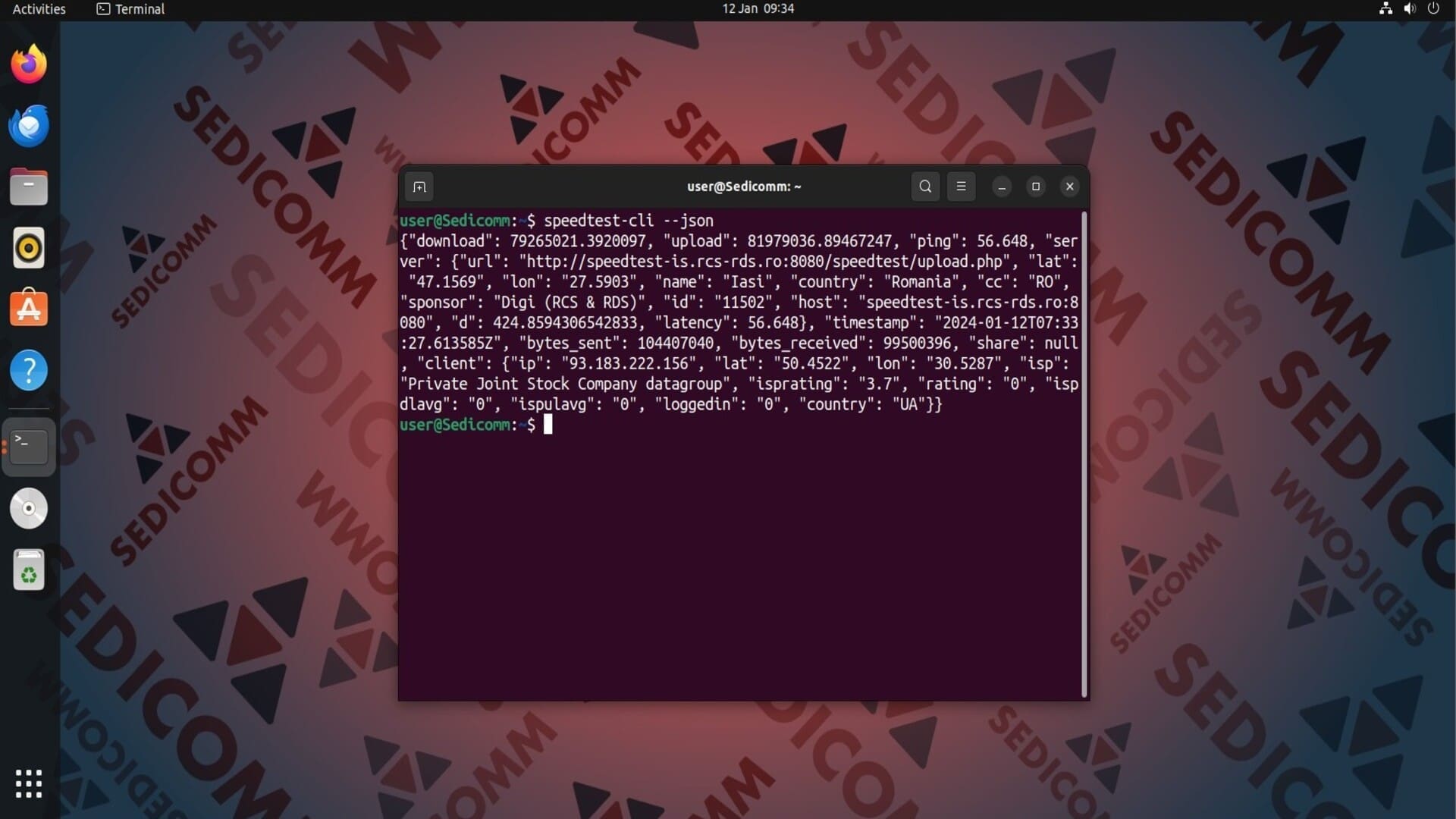Open the clock showing 12 Jan 09:34

(x=758, y=9)
